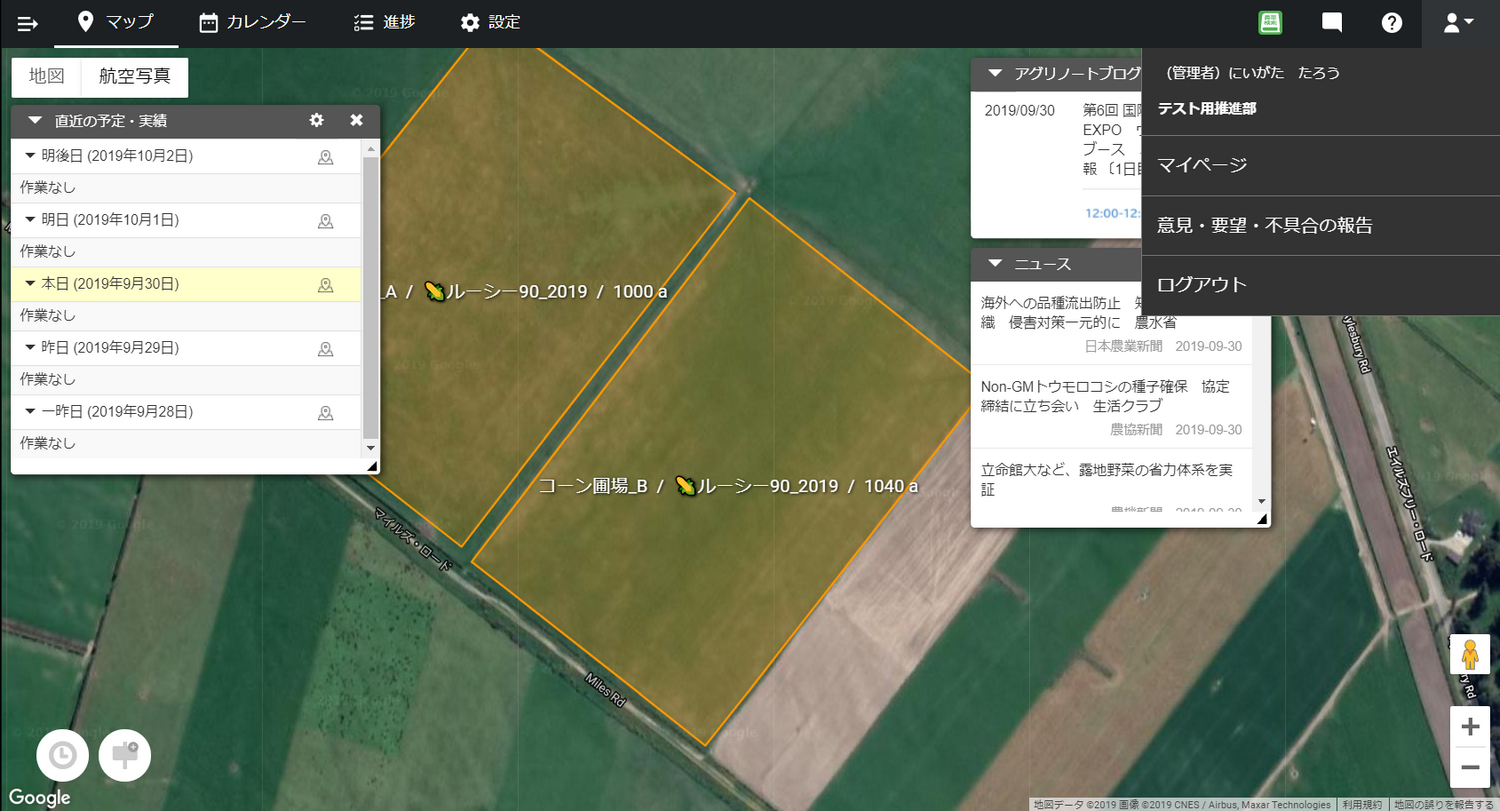The height and width of the screenshot is (811, 1500).
Task: Collapse the 本日 (2019年9月30日) section
Action: (30, 284)
